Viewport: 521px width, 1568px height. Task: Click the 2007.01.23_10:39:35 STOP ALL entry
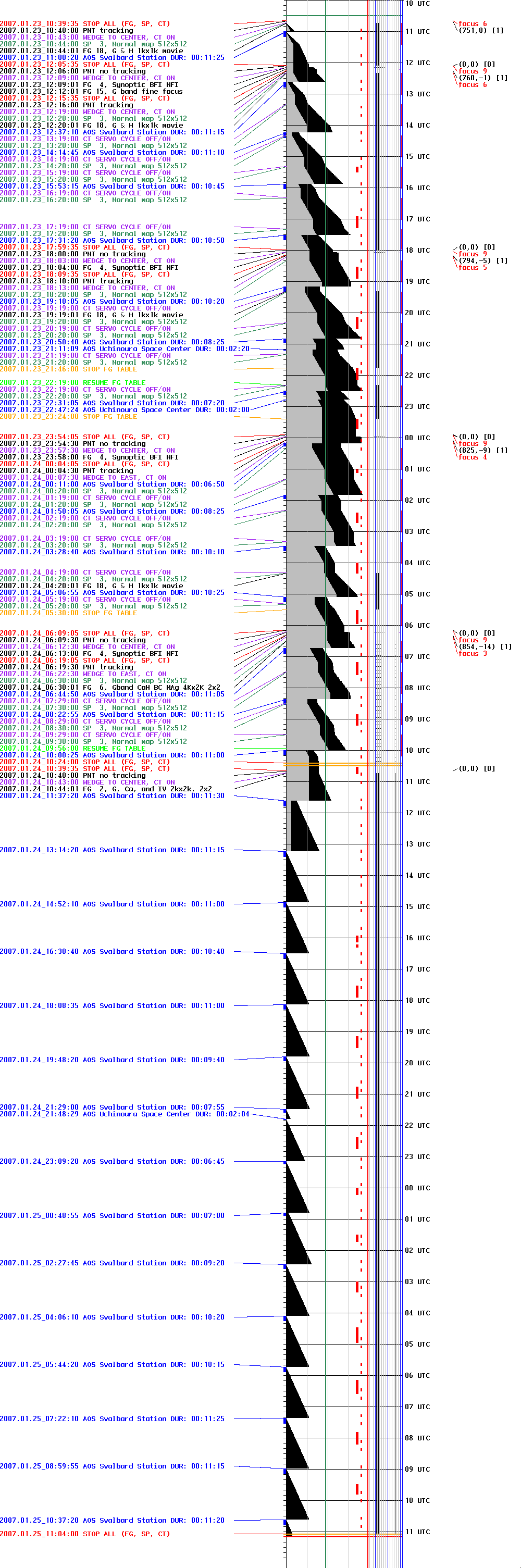(x=84, y=24)
